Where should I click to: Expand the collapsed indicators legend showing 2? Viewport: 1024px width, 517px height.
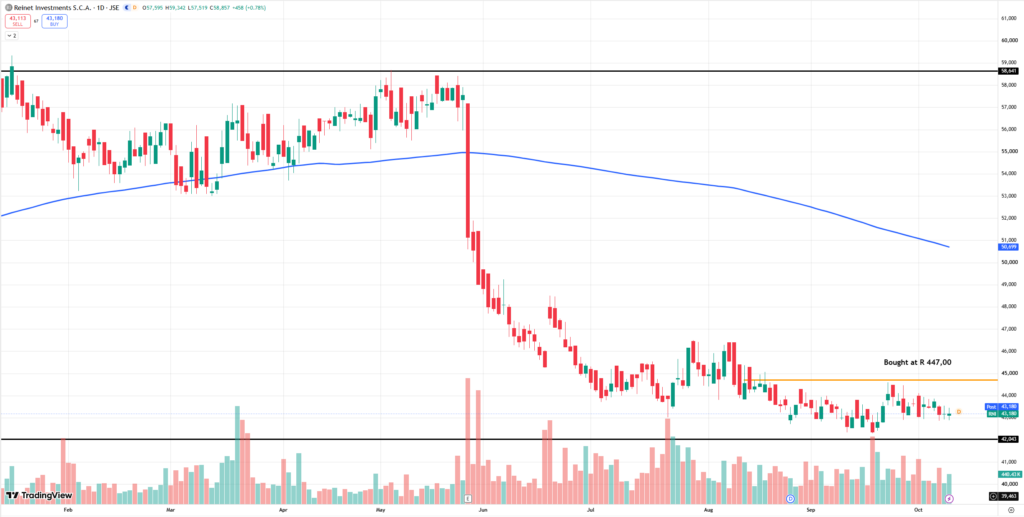(x=12, y=35)
